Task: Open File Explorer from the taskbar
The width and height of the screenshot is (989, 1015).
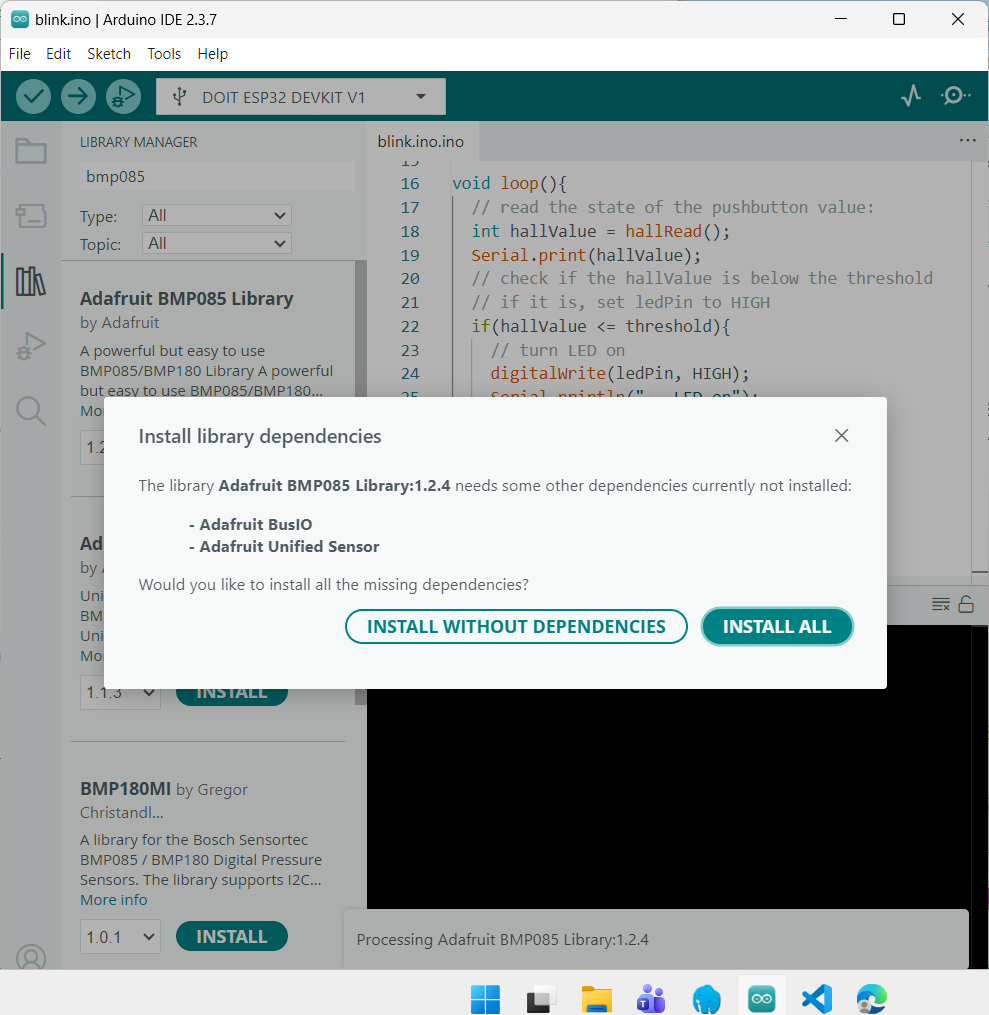Action: click(596, 999)
